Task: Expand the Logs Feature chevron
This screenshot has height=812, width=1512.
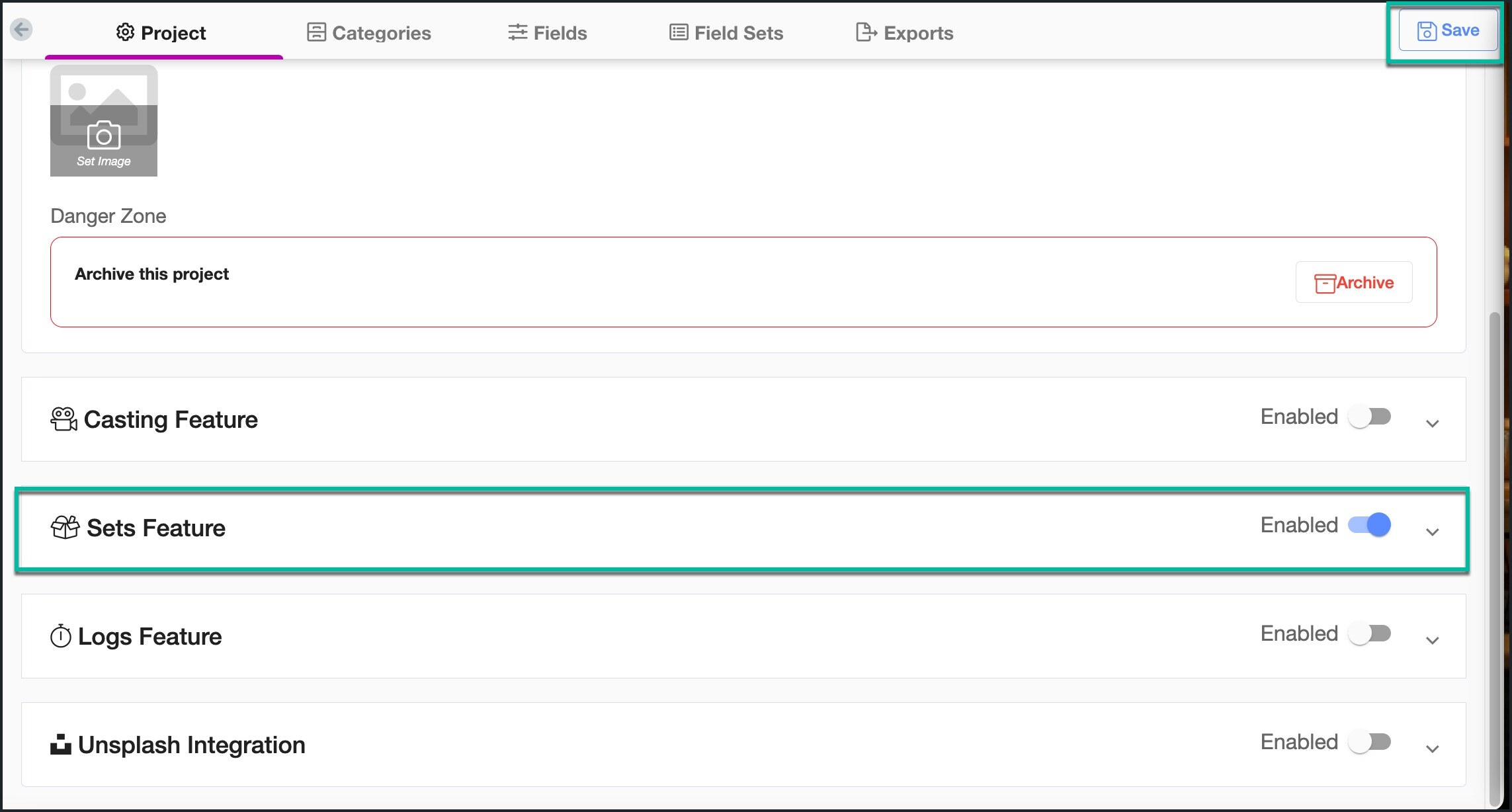Action: coord(1433,641)
